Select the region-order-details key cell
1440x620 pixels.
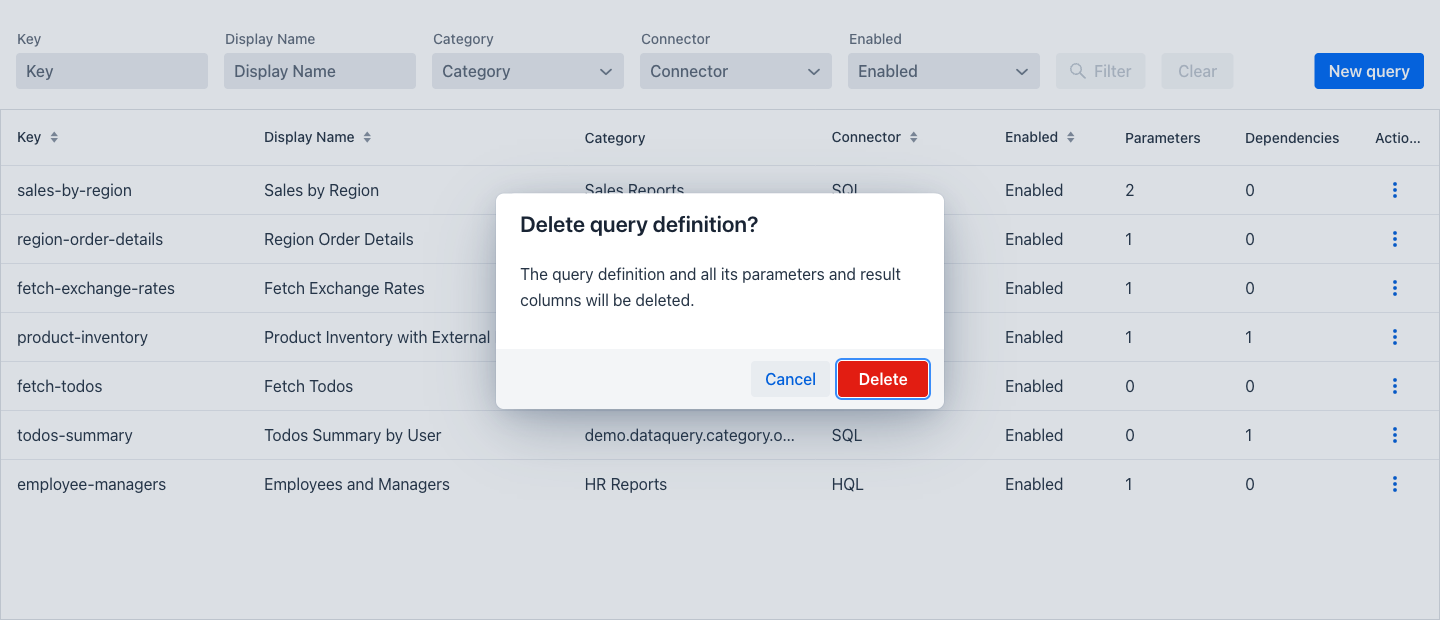(x=90, y=239)
